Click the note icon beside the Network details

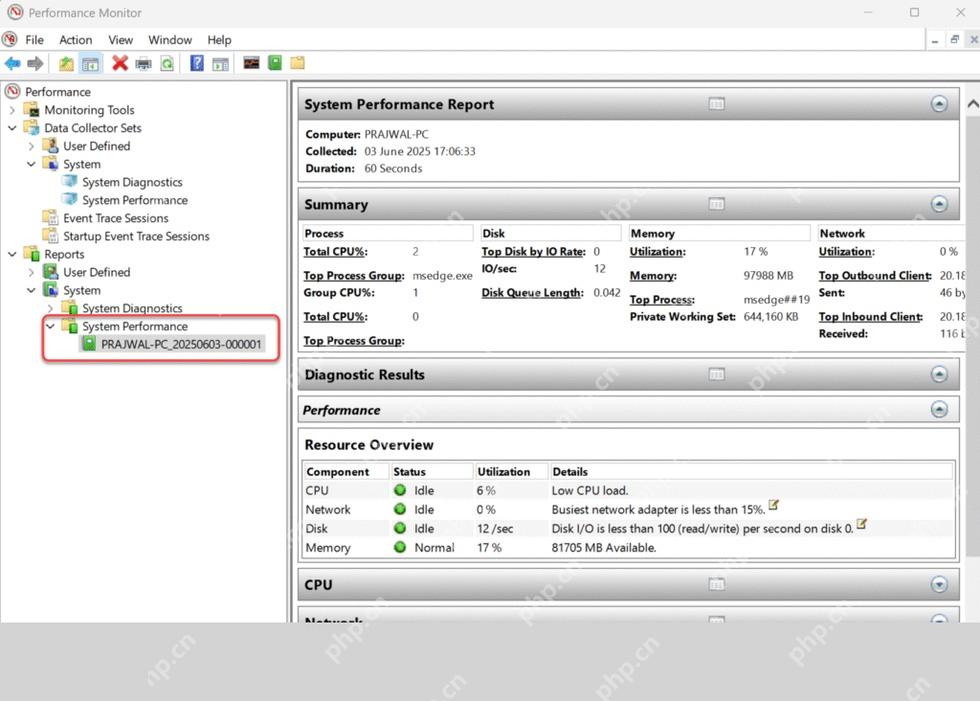tap(774, 505)
